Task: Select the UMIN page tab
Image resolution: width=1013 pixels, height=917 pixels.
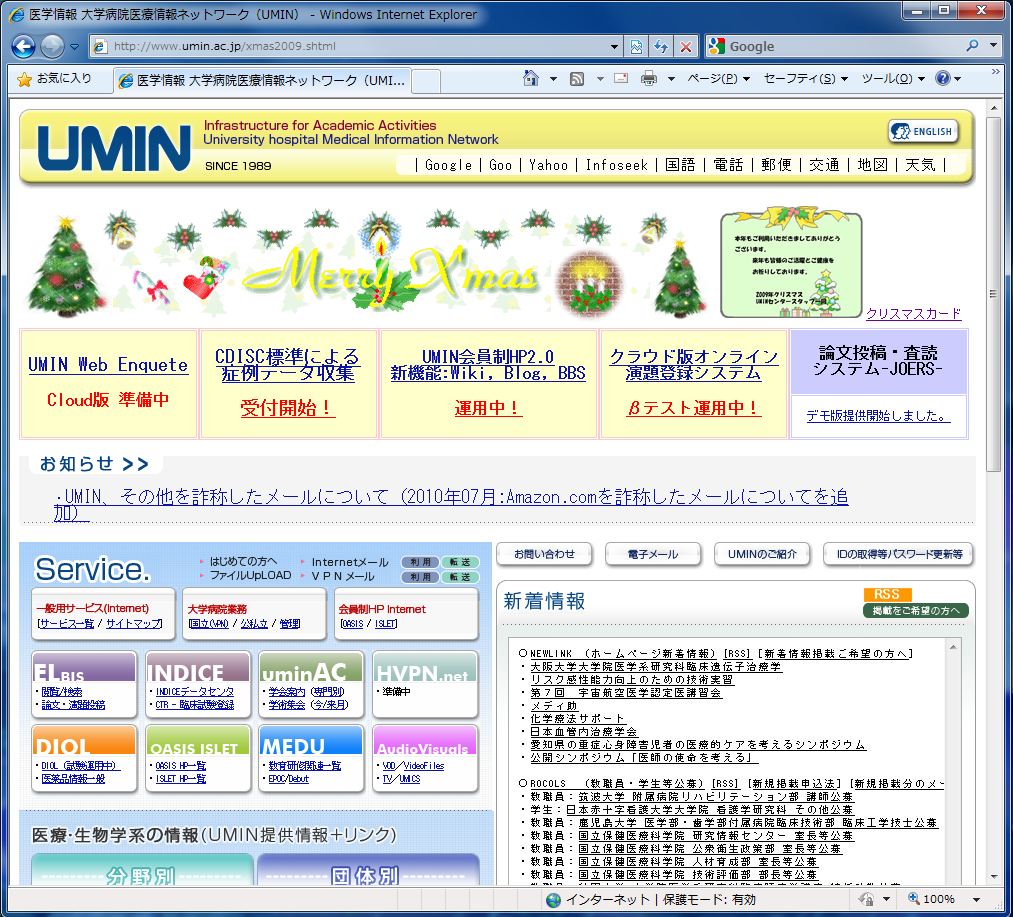Action: (x=262, y=80)
